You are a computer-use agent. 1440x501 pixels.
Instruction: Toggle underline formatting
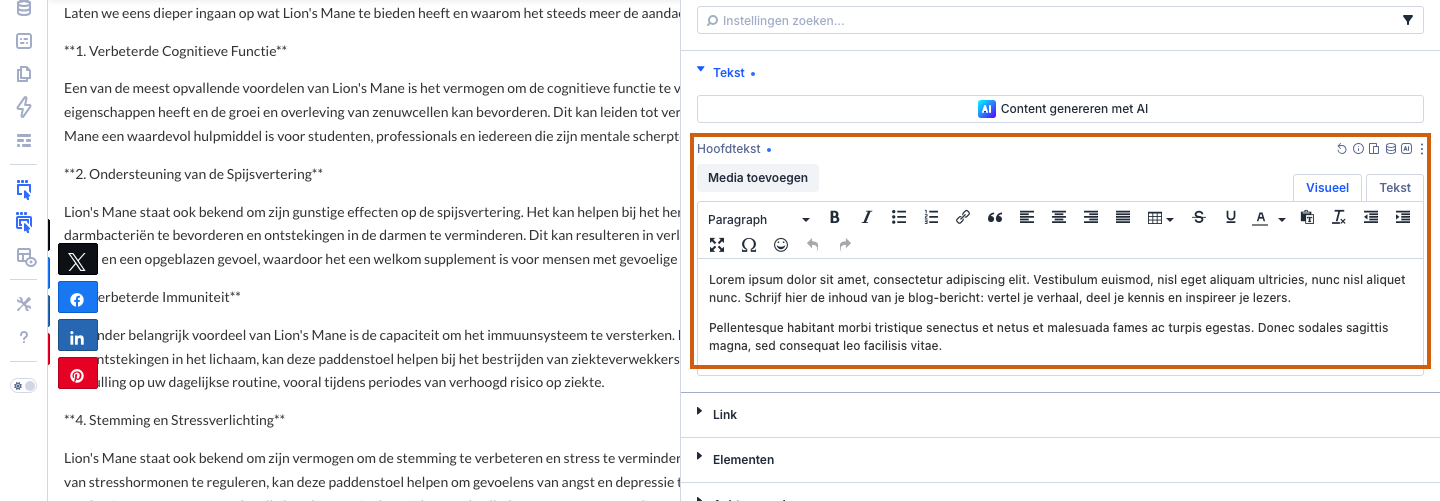(x=1231, y=218)
